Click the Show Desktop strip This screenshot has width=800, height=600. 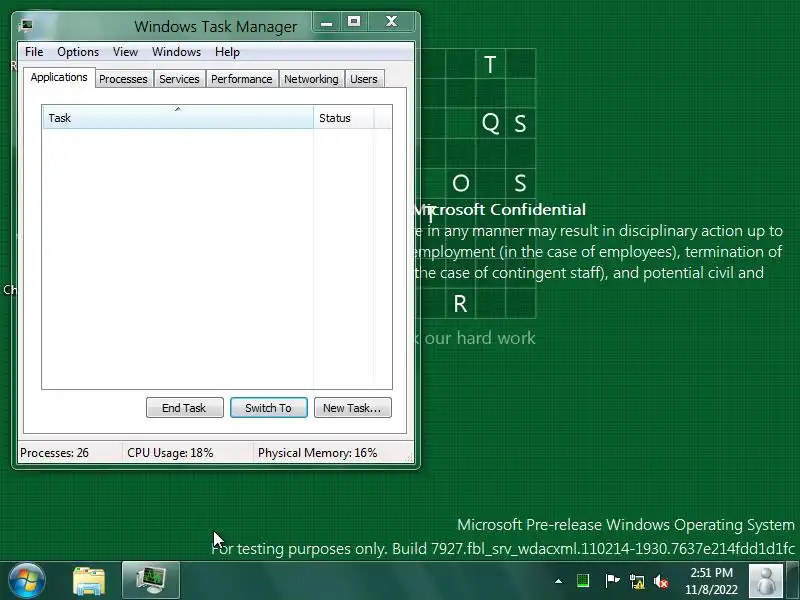pyautogui.click(x=793, y=581)
